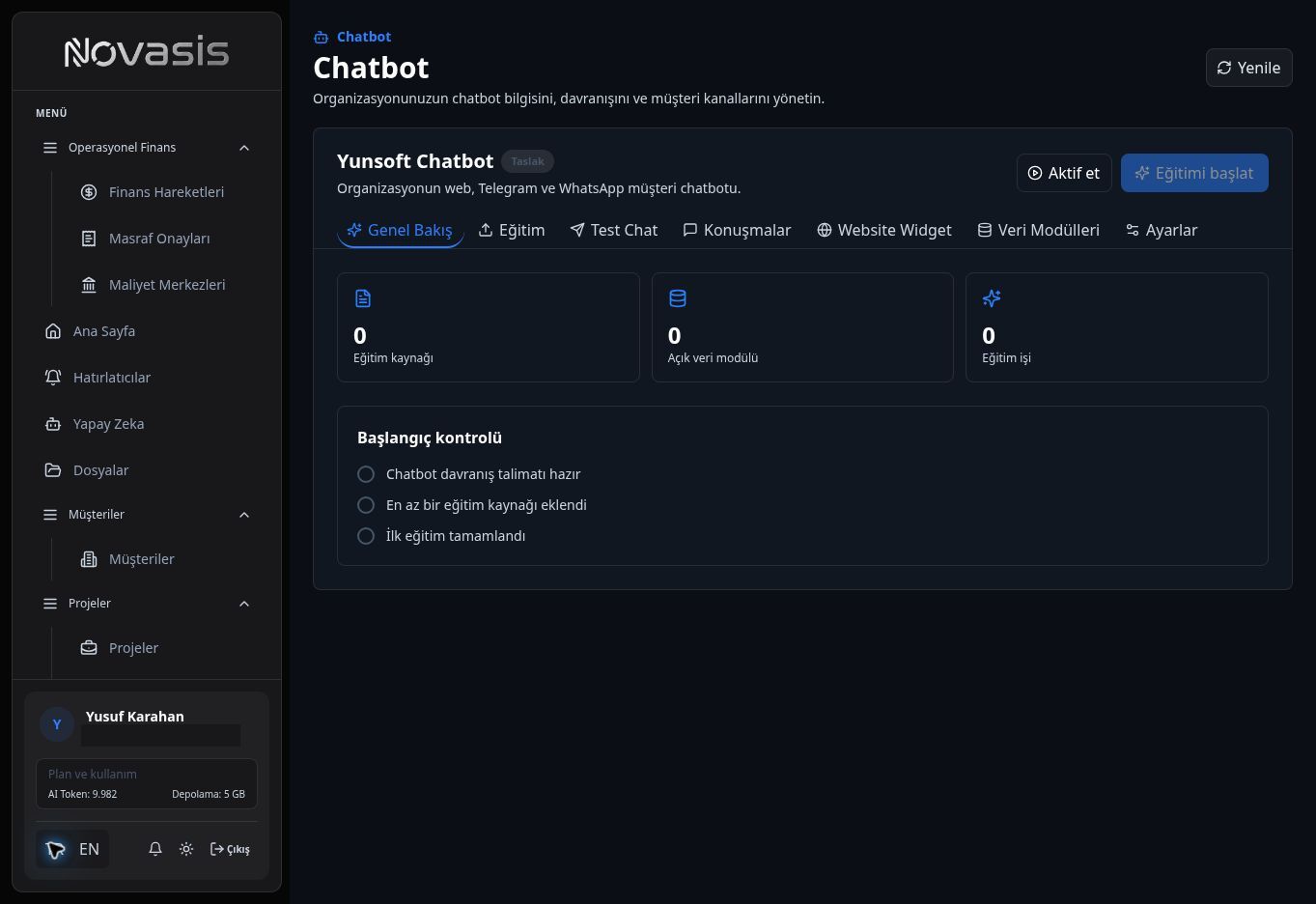Select the Maliyet Merkezleri bank icon
This screenshot has width=1316, height=904.
click(x=89, y=285)
